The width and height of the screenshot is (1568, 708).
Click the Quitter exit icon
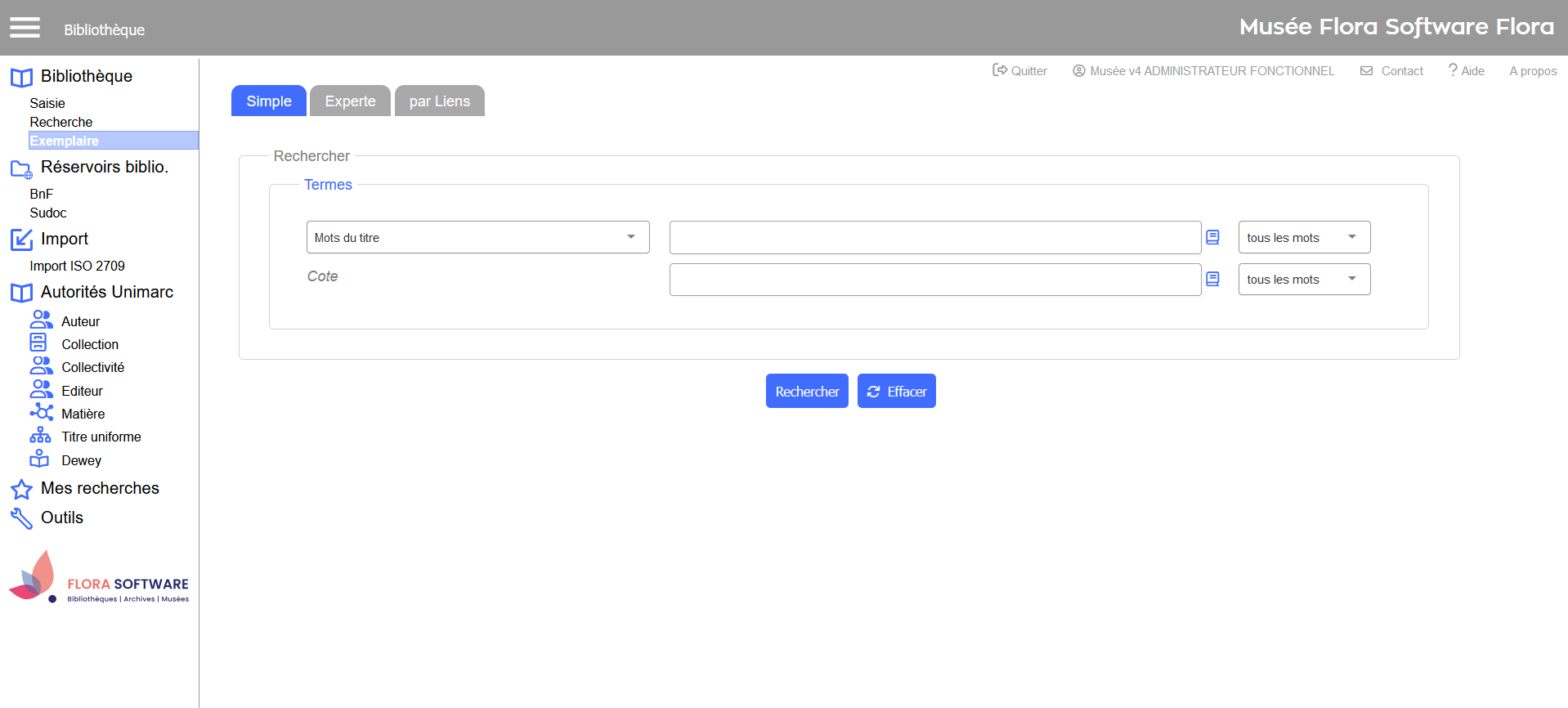tap(1000, 70)
